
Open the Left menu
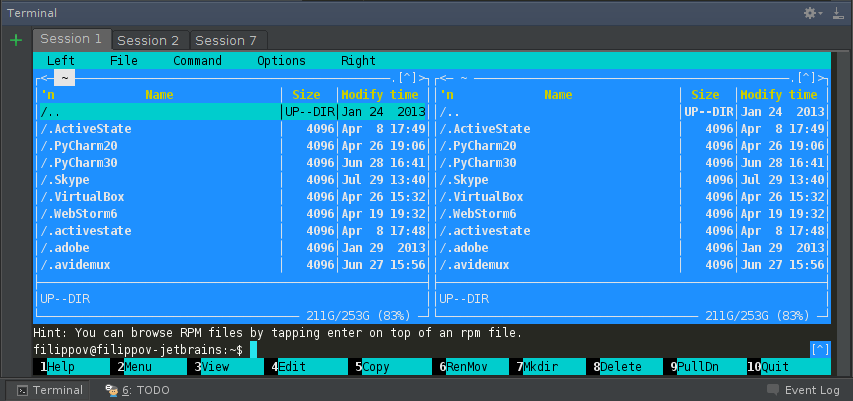tap(61, 61)
